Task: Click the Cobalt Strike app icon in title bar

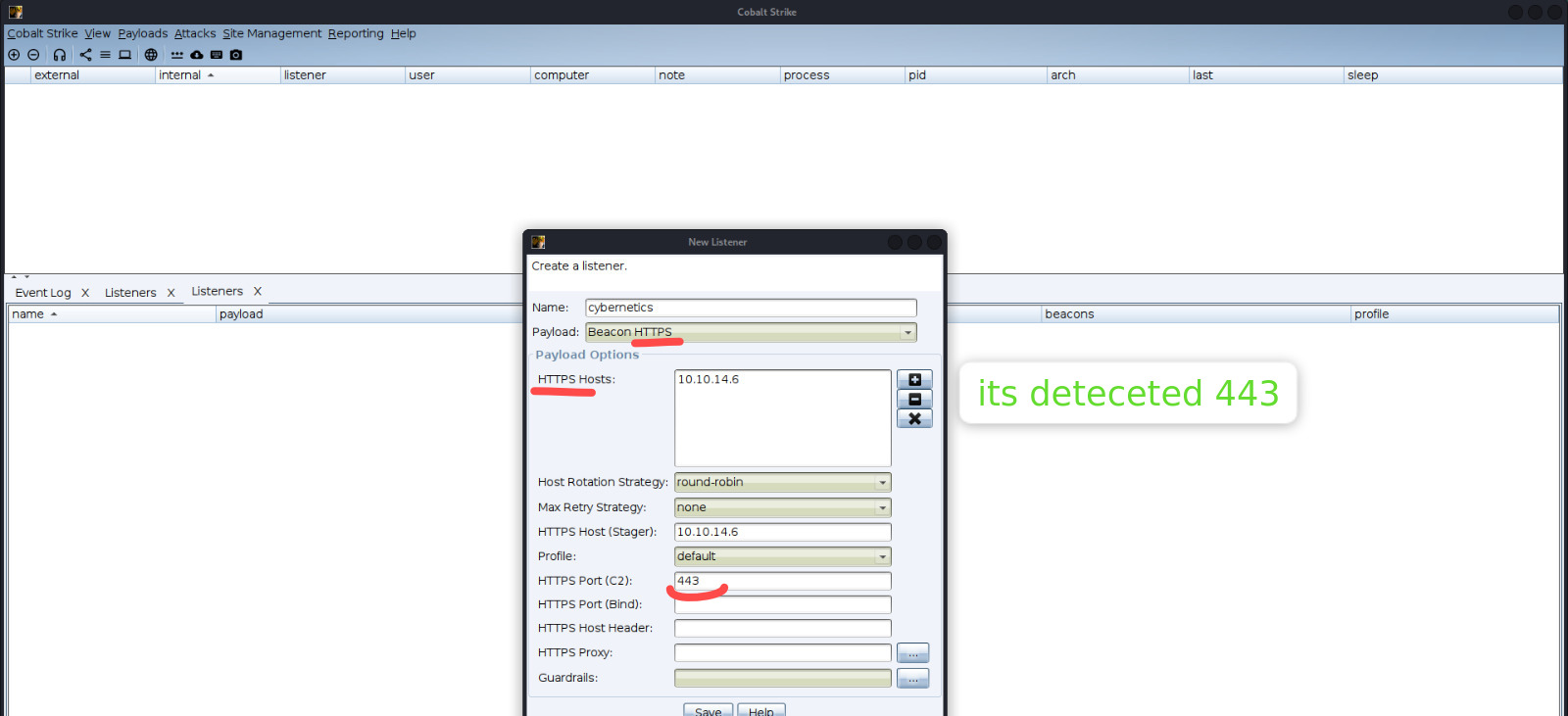Action: (x=16, y=12)
